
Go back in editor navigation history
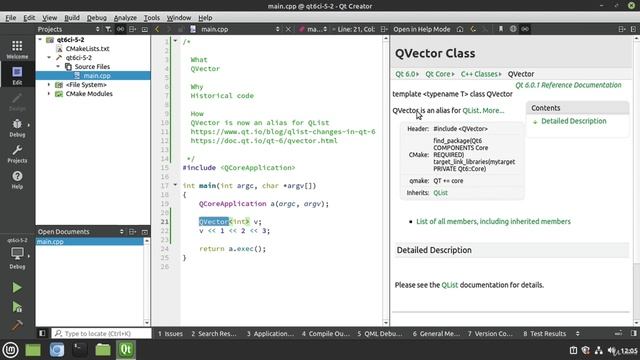[157, 29]
